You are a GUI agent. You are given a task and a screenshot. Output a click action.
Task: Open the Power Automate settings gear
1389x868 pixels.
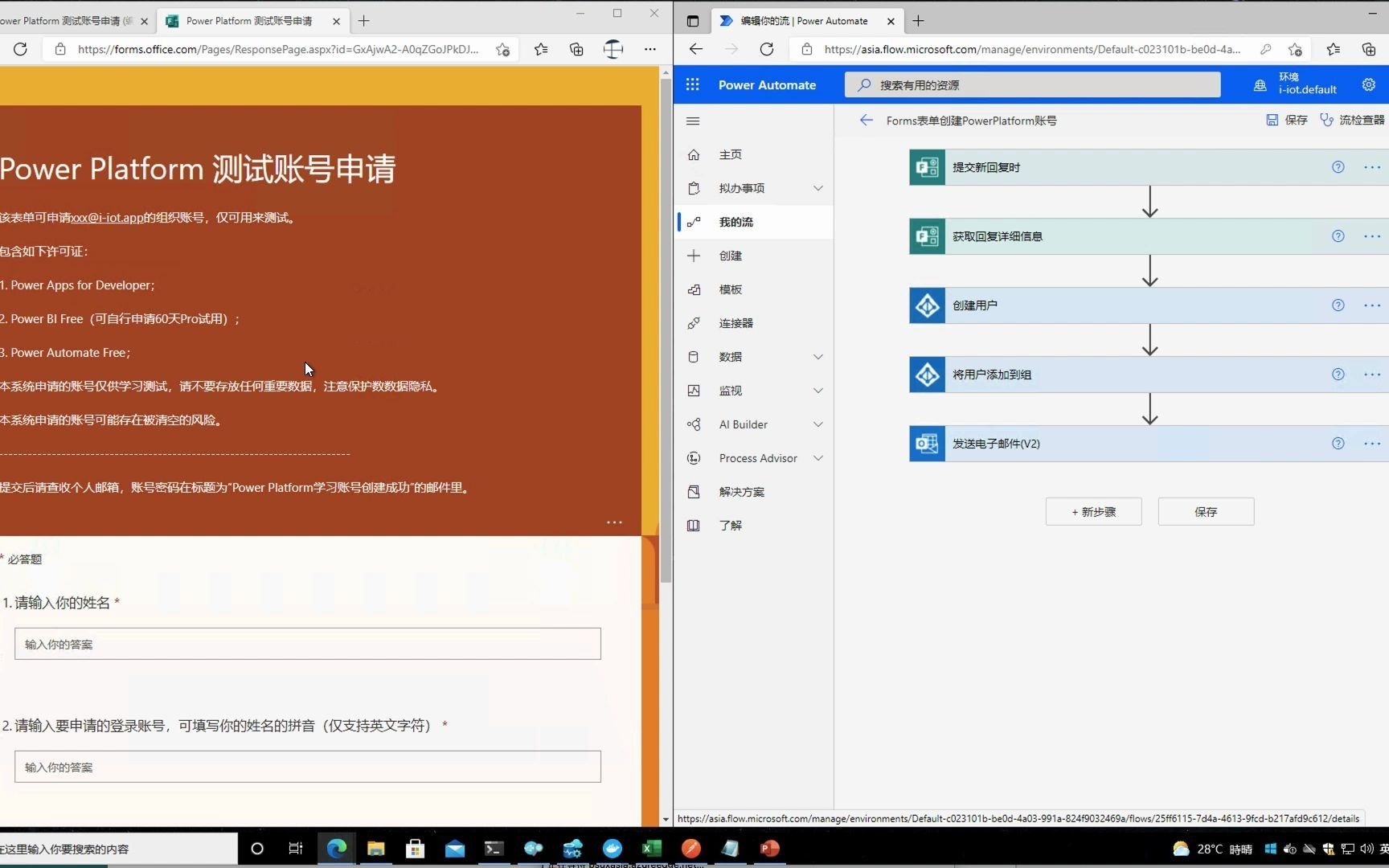click(1368, 84)
